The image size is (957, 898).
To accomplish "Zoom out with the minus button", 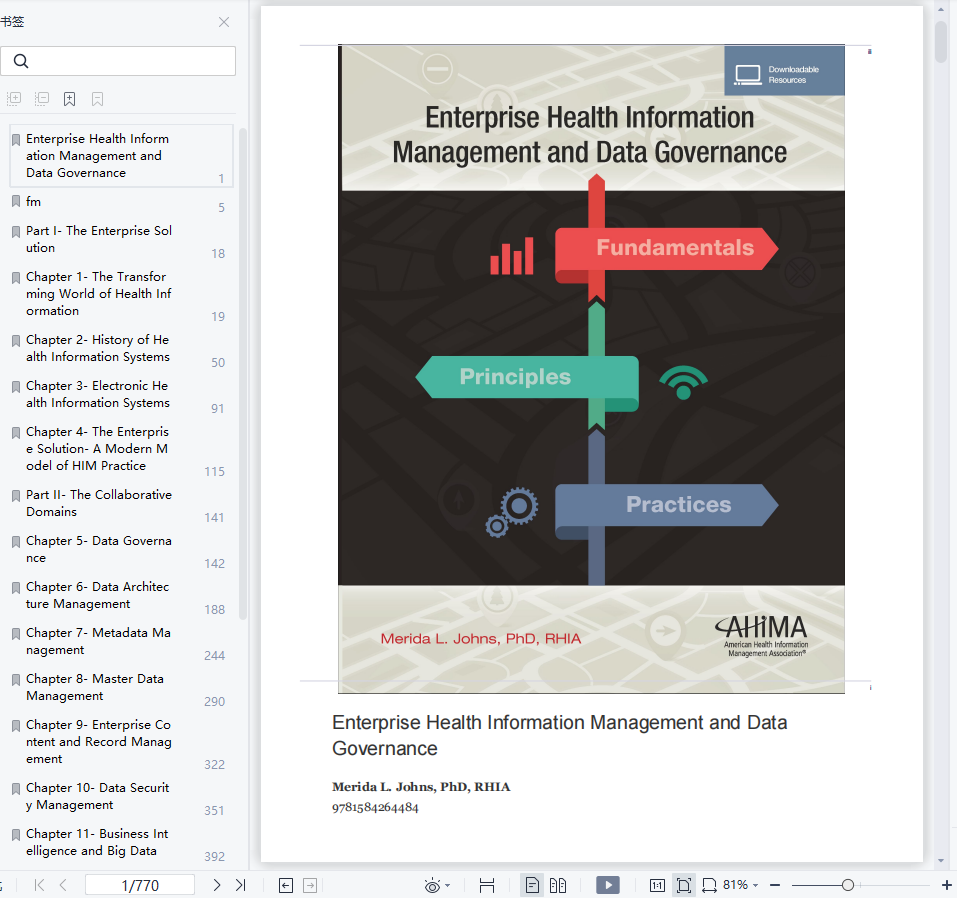I will pos(775,885).
